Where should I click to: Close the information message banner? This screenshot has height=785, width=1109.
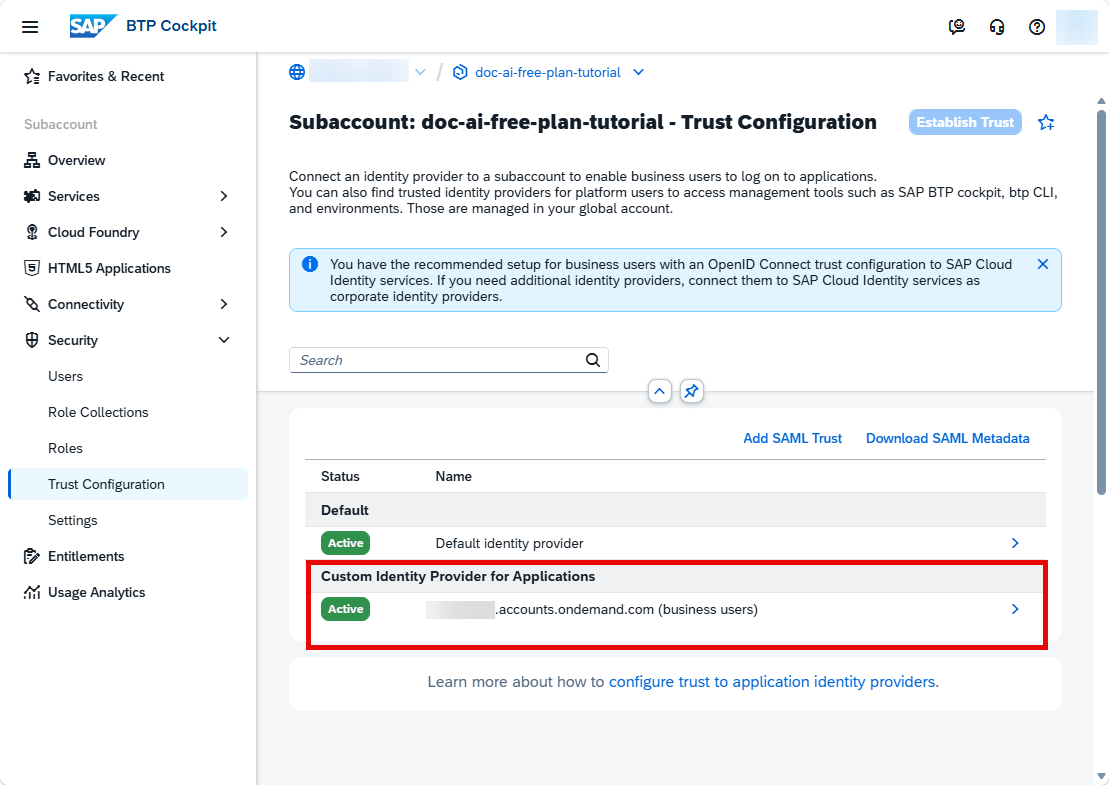pos(1043,264)
